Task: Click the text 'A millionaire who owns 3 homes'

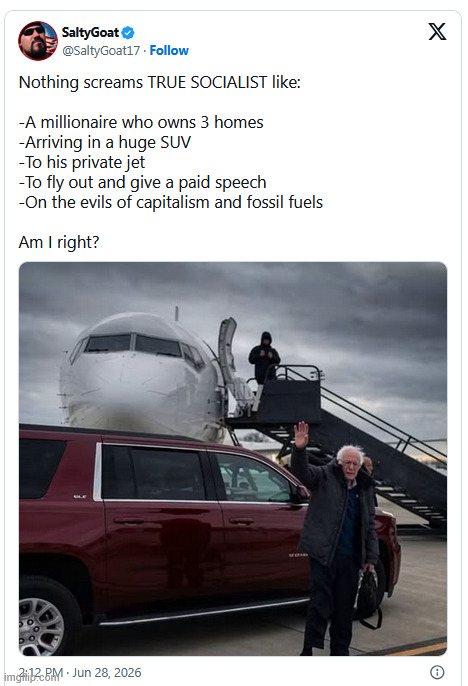Action: pos(144,122)
